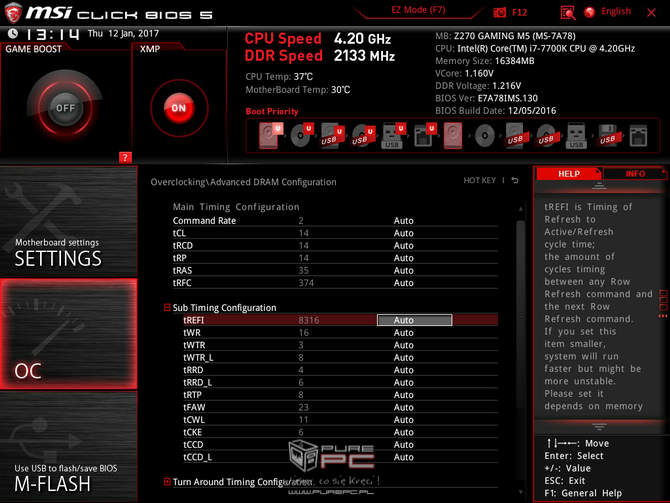Select the tCCD timing row label

coord(193,444)
